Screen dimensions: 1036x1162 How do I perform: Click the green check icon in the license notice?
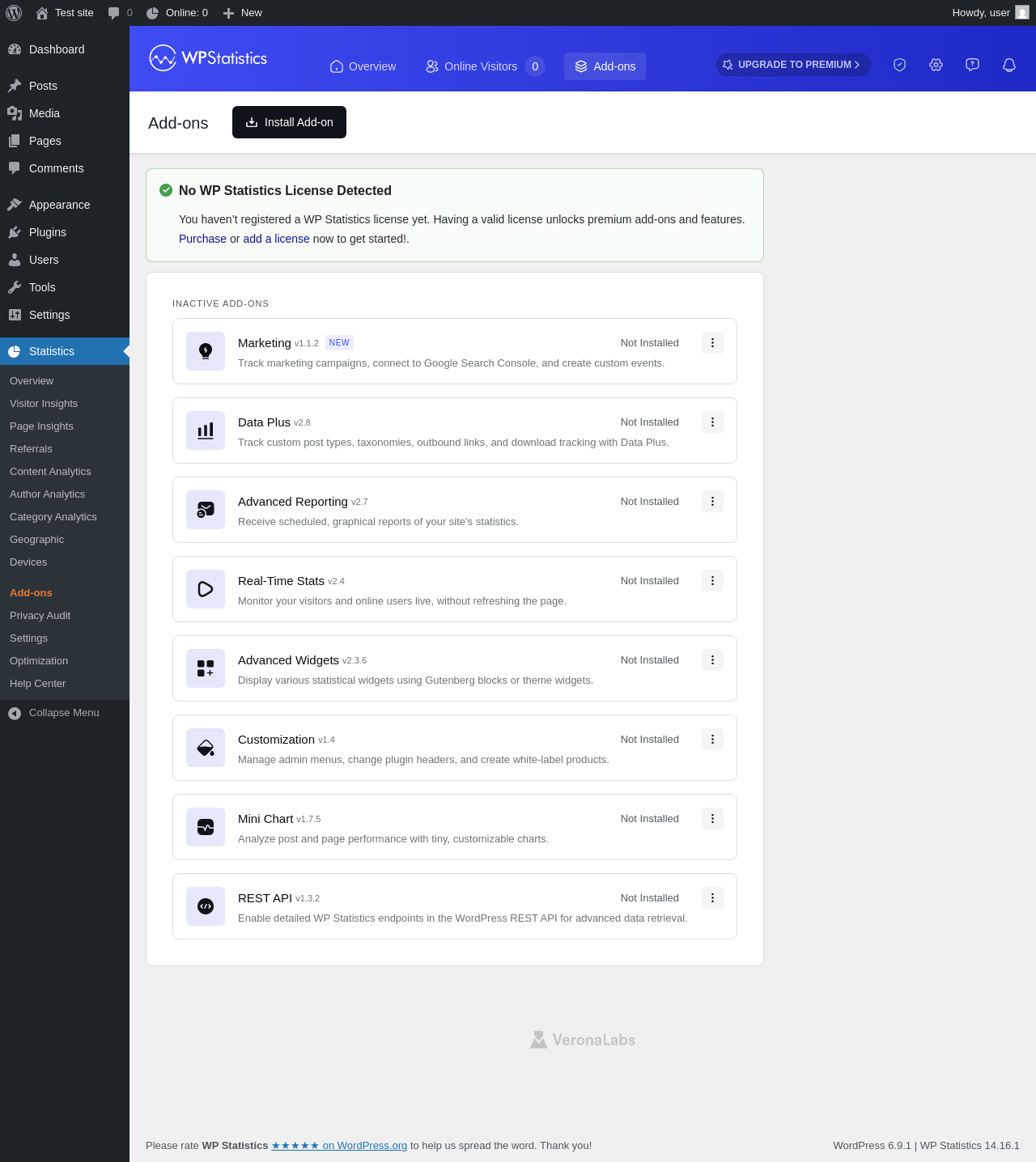point(166,190)
